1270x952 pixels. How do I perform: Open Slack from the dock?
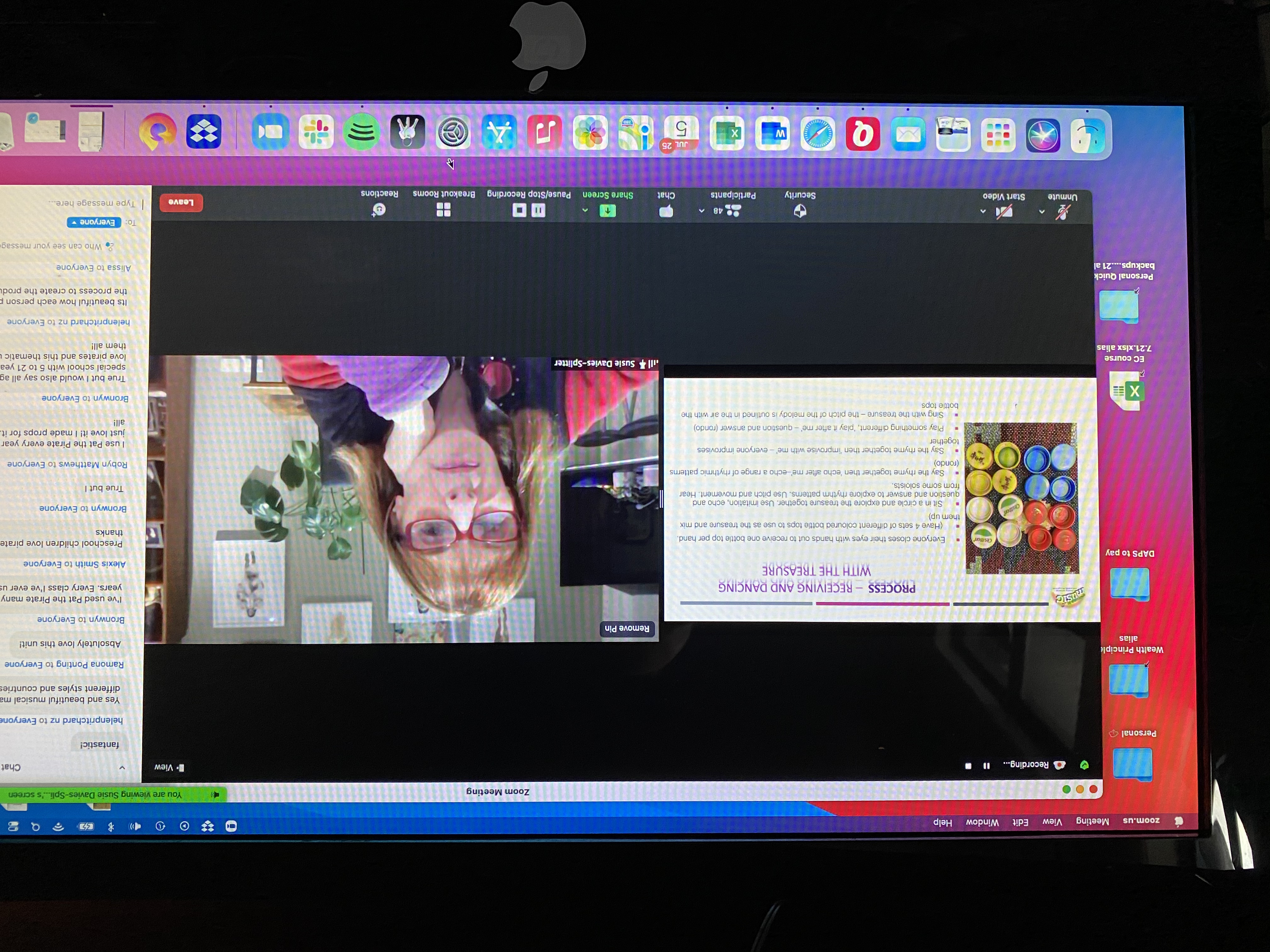point(316,133)
